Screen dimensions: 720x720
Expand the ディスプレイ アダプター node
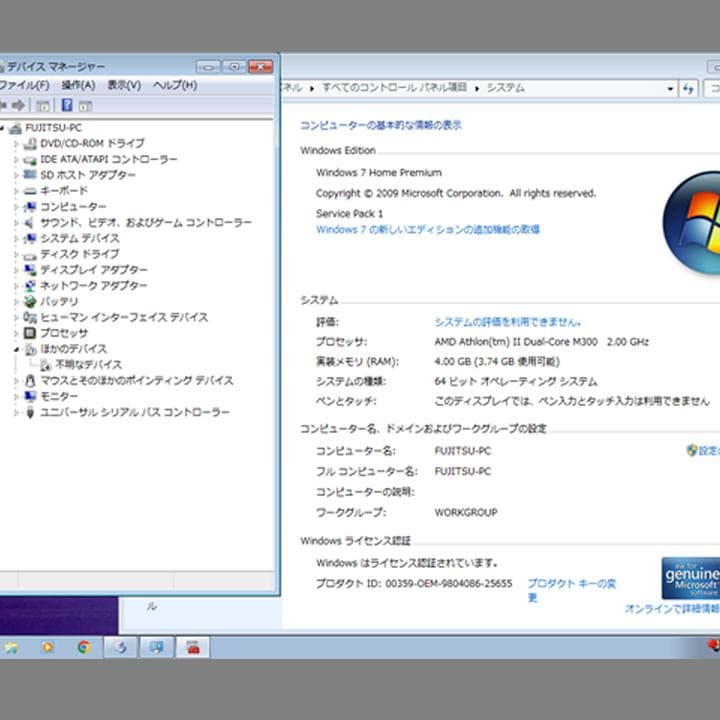click(x=16, y=270)
